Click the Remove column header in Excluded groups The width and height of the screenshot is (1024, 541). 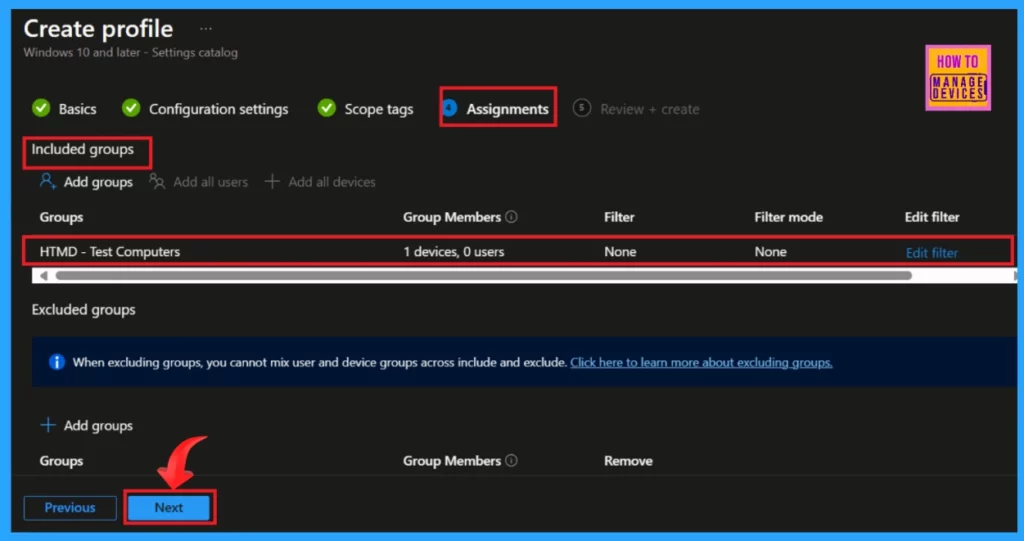click(628, 461)
